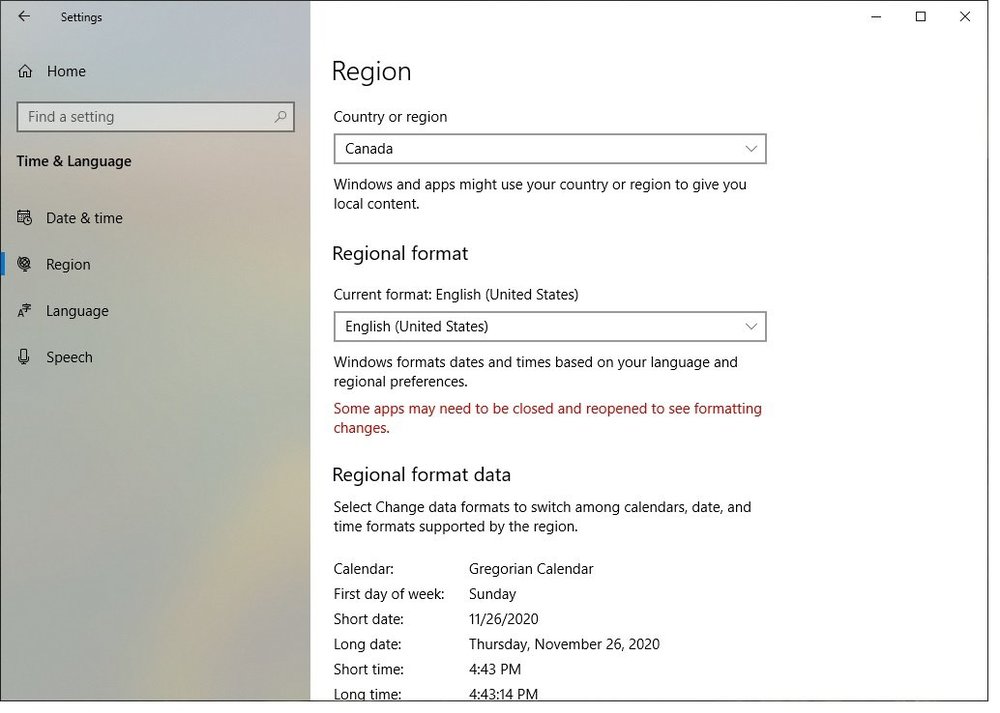Click the Region globe icon in sidebar
This screenshot has width=1000, height=713.
pos(25,264)
